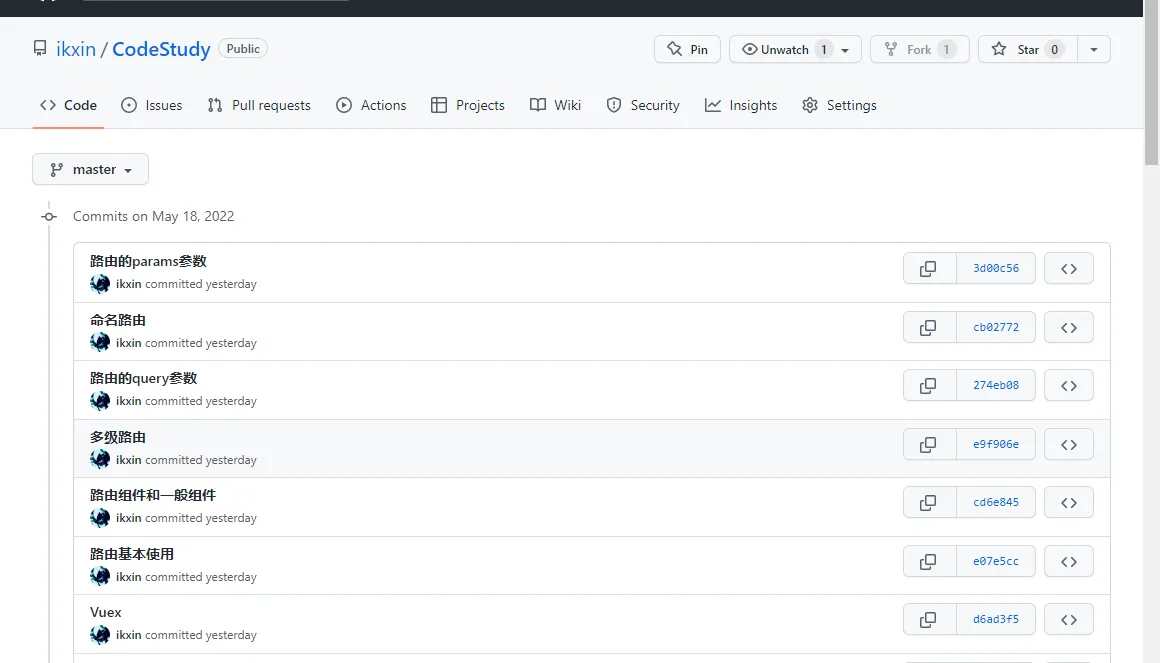1160x663 pixels.
Task: Click the 'Commits on May 18, 2022' heading
Action: click(153, 216)
